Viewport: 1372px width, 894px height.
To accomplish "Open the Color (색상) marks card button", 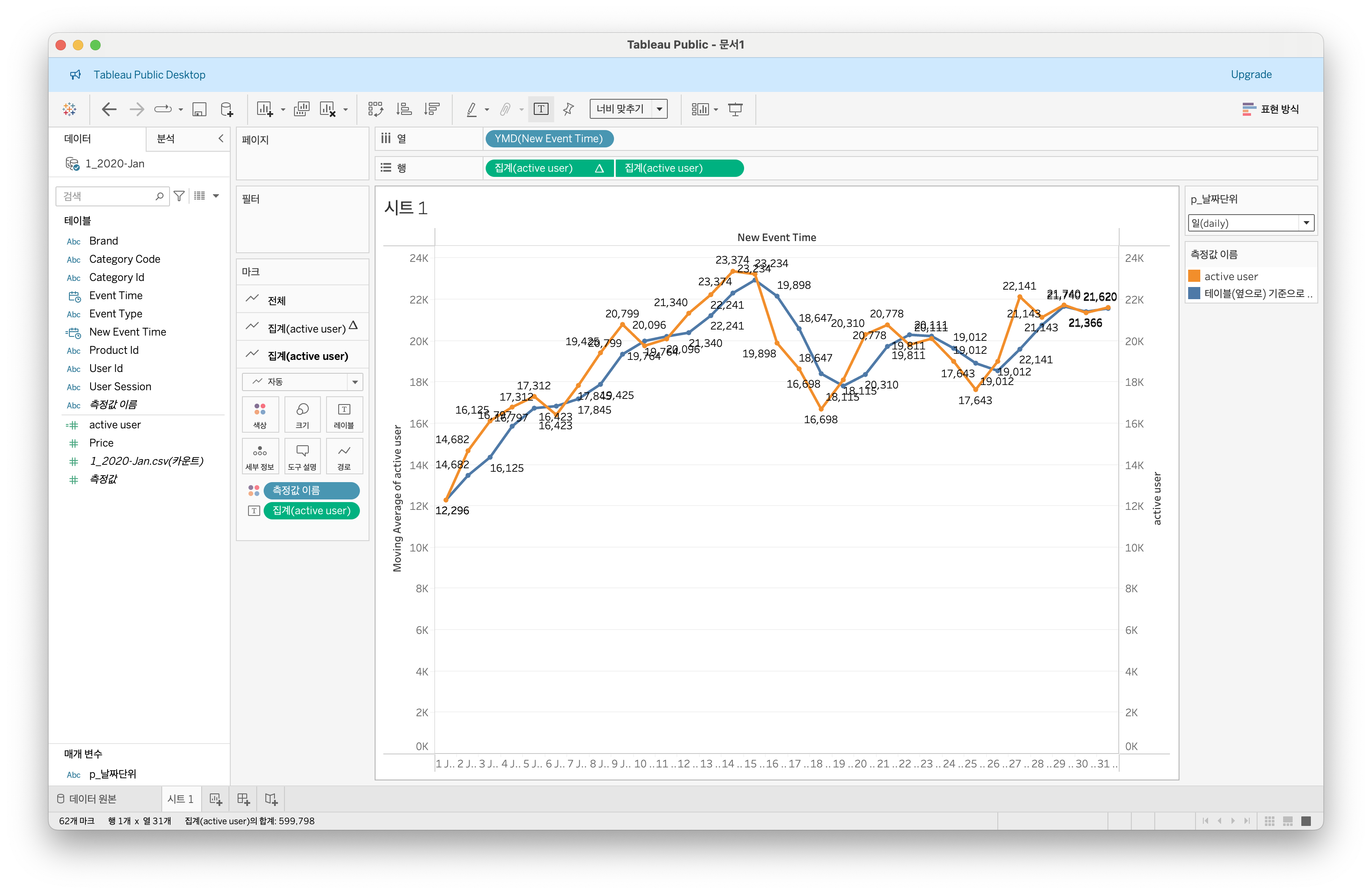I will 260,414.
